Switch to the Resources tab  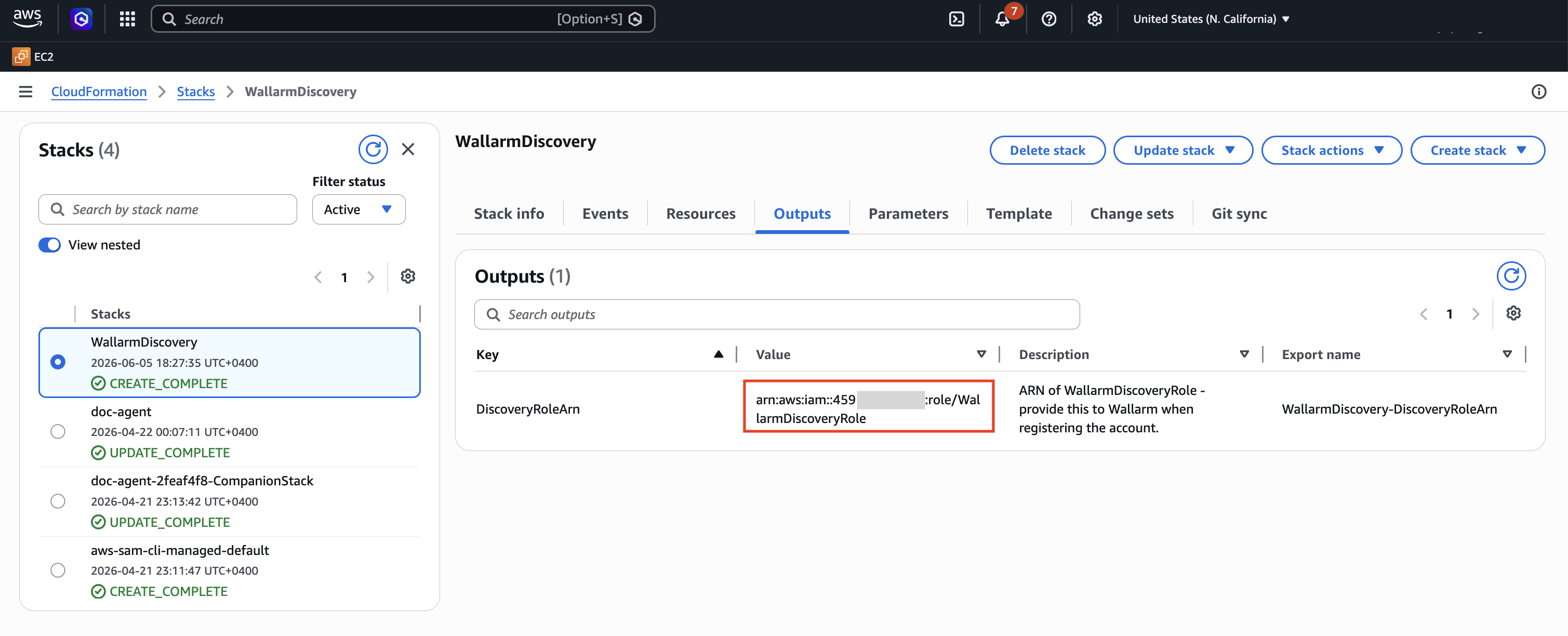pyautogui.click(x=700, y=214)
